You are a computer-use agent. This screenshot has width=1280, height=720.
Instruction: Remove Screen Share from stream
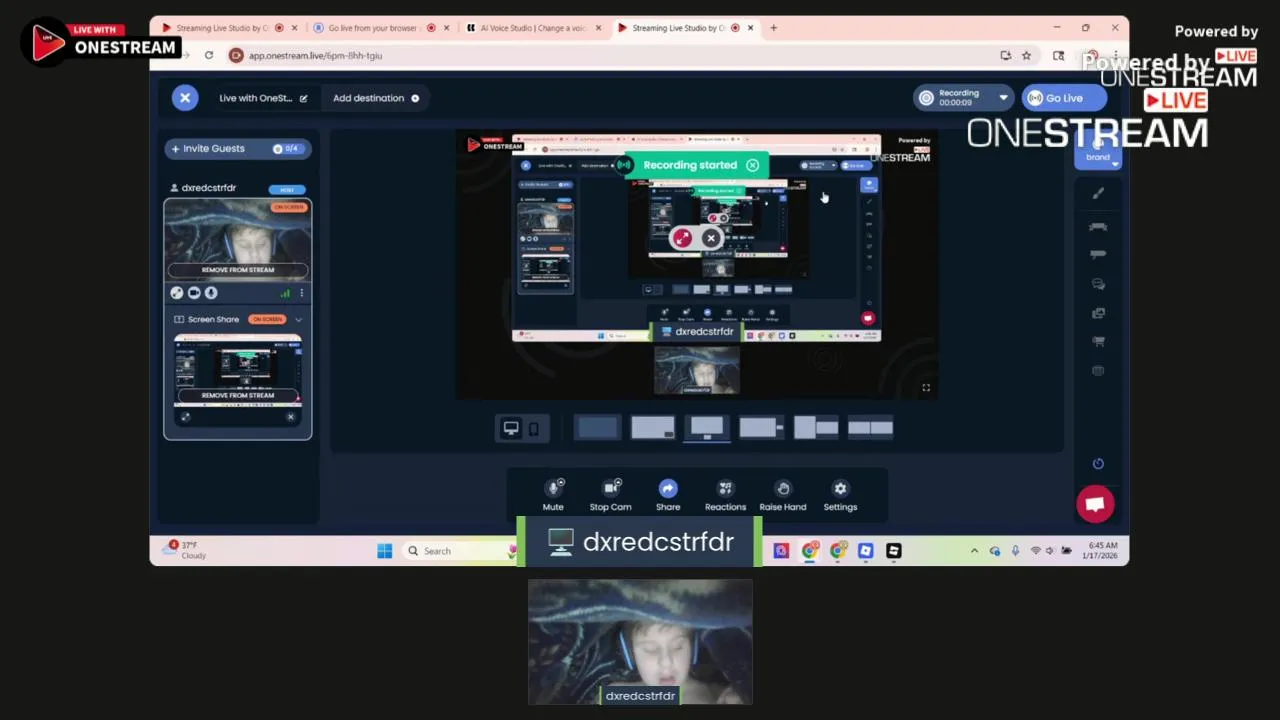pos(238,395)
